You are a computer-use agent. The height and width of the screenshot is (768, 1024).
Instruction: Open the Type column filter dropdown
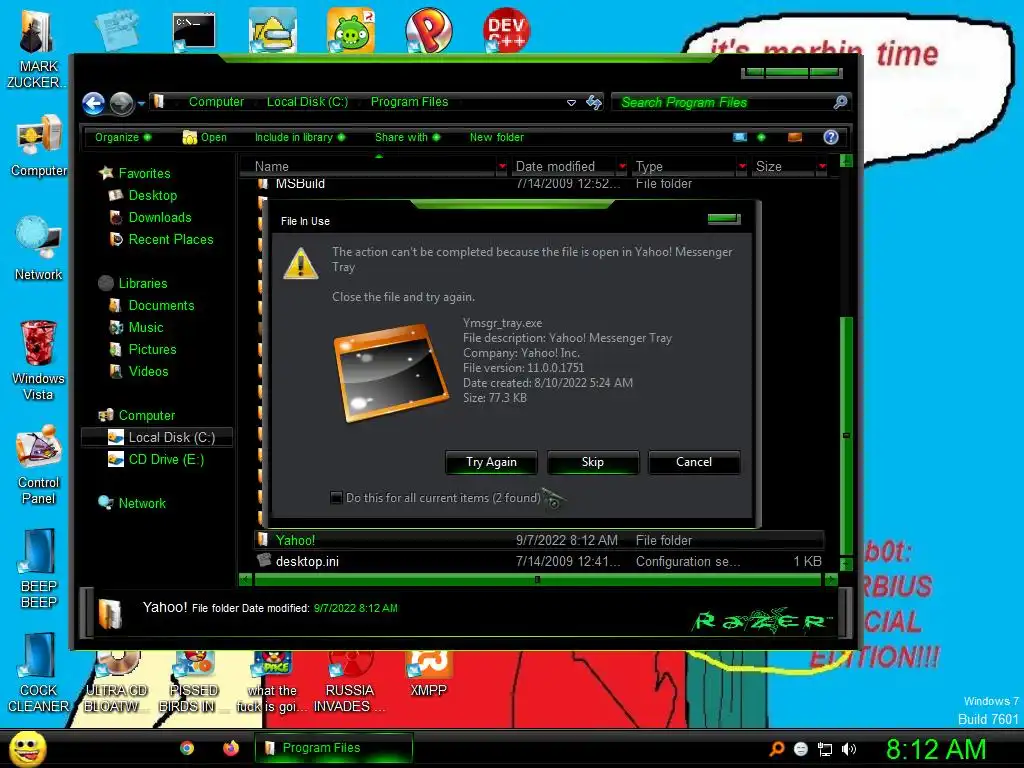(x=742, y=167)
